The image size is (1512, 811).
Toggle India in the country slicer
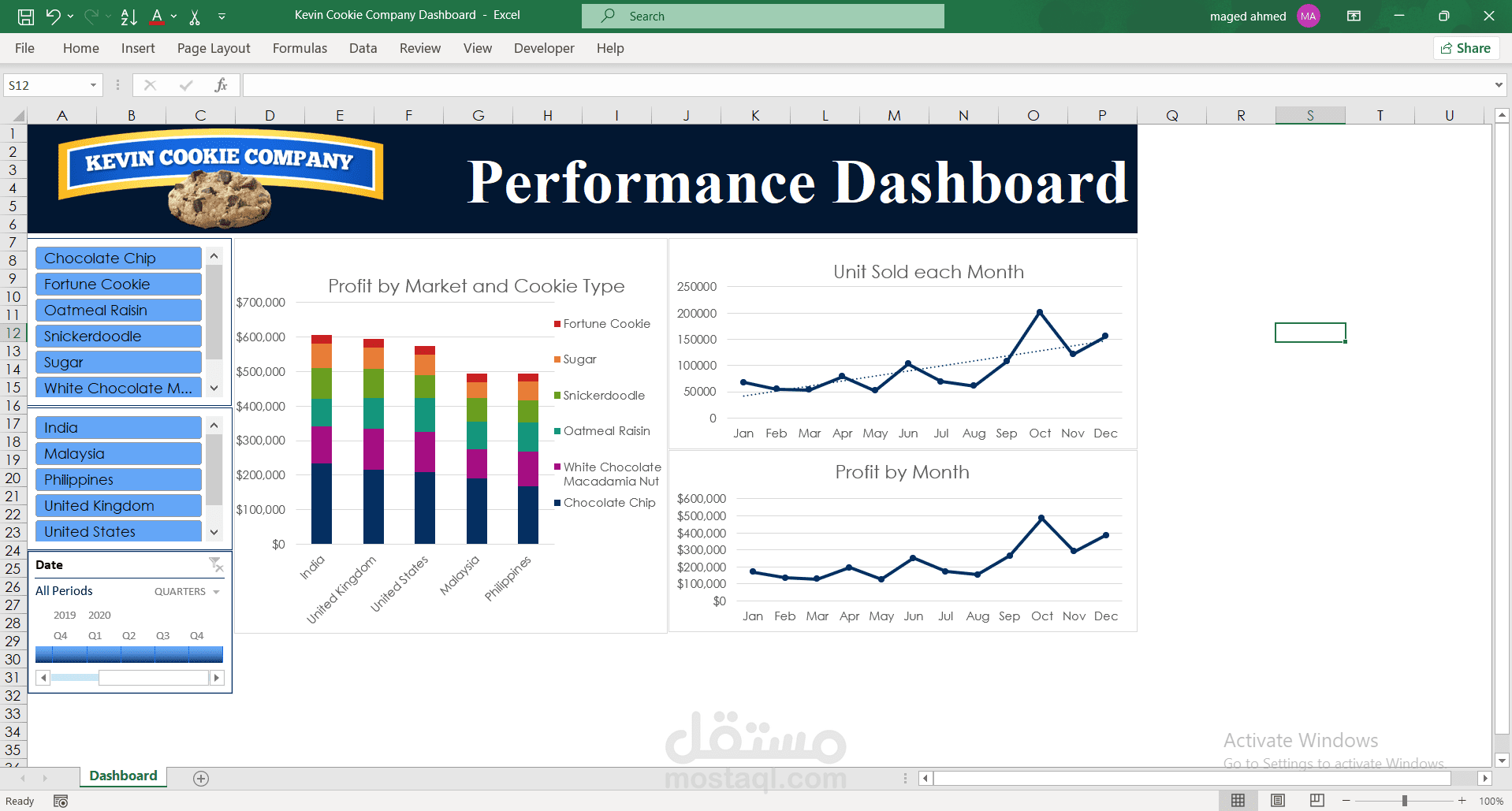point(117,427)
